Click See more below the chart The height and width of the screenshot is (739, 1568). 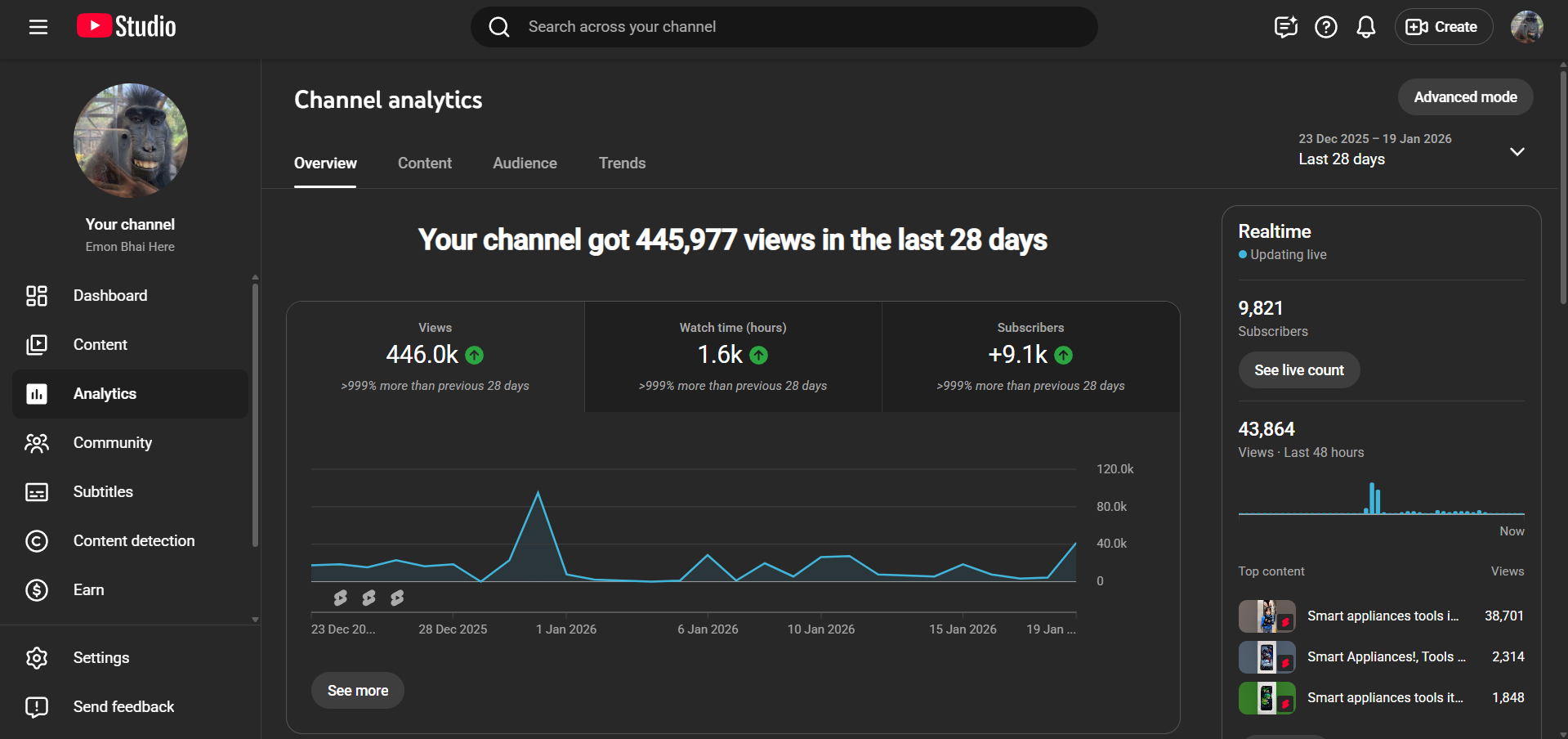point(358,691)
